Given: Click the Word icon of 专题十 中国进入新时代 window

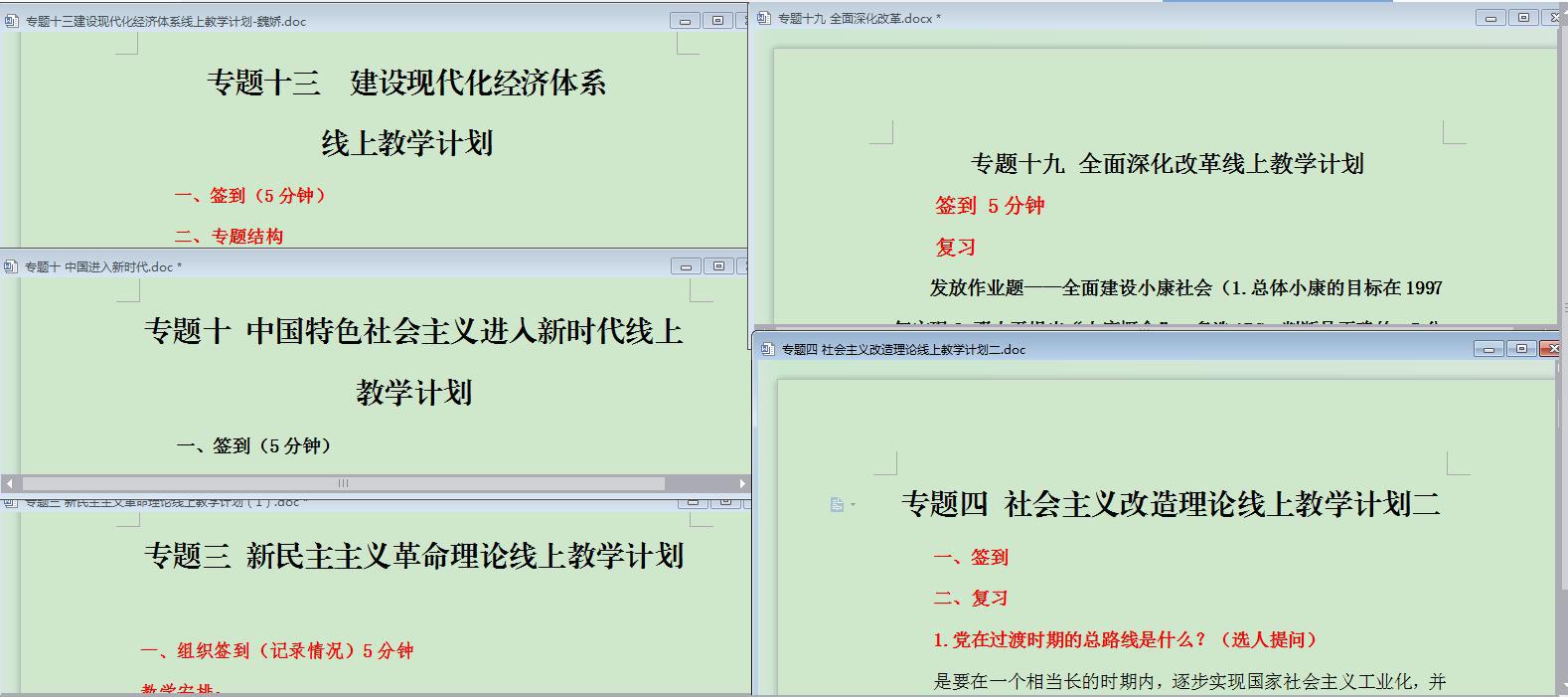Looking at the screenshot, I should pyautogui.click(x=12, y=266).
